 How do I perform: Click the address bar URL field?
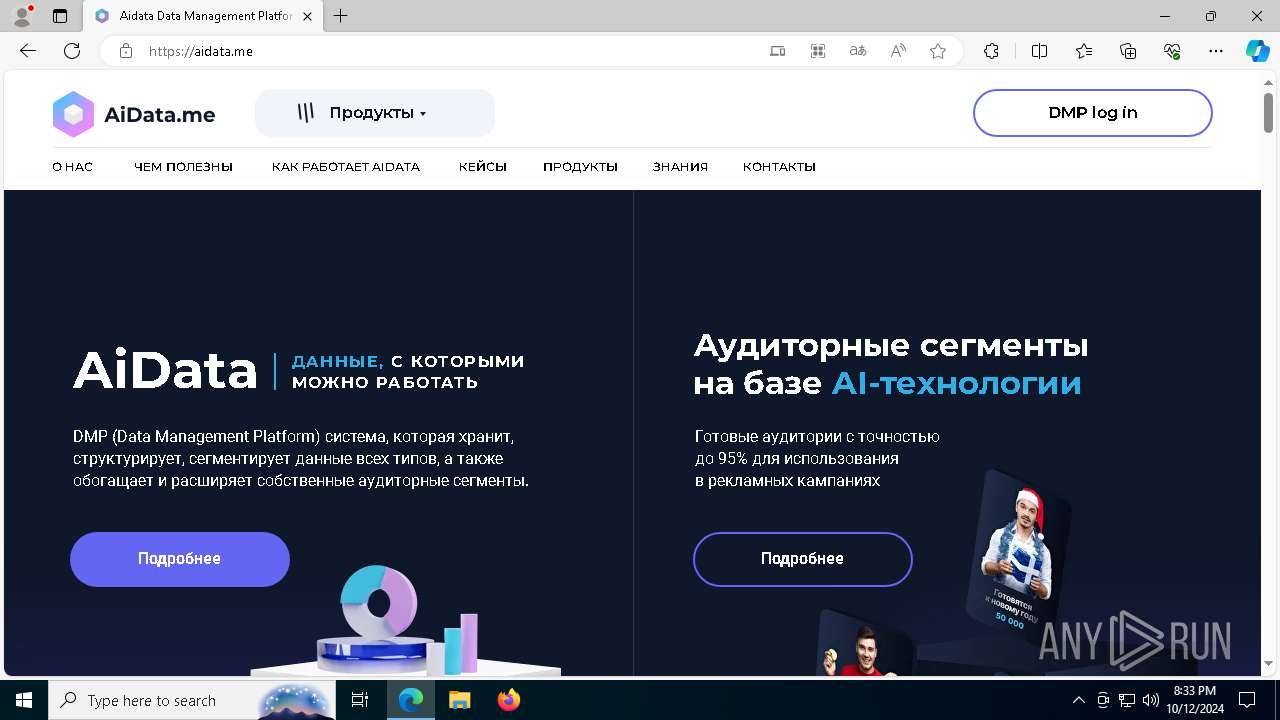pyautogui.click(x=450, y=51)
